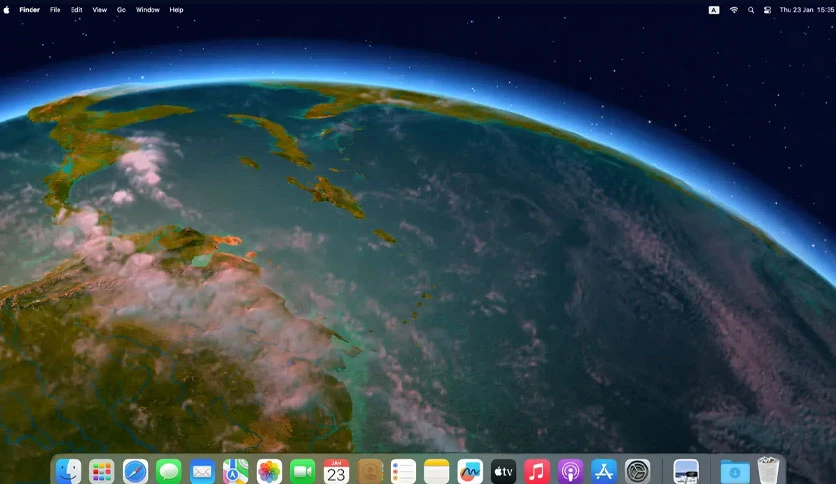Open System Settings from the Dock
Screen dimensions: 836x484
[638, 472]
